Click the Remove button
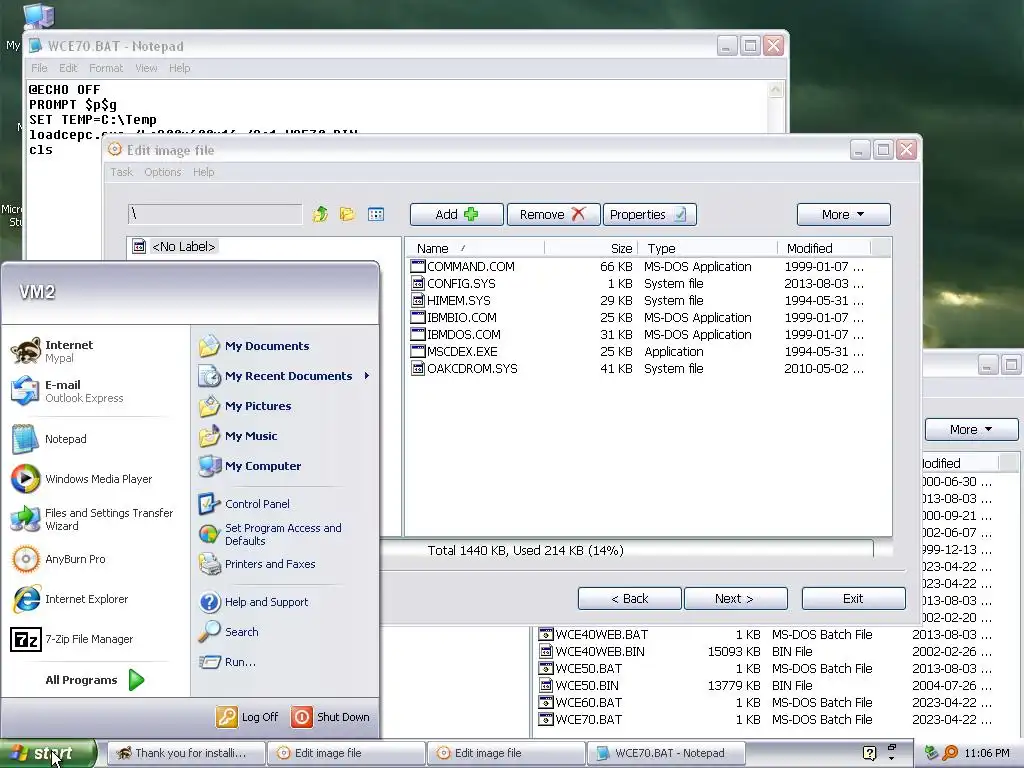 tap(553, 214)
